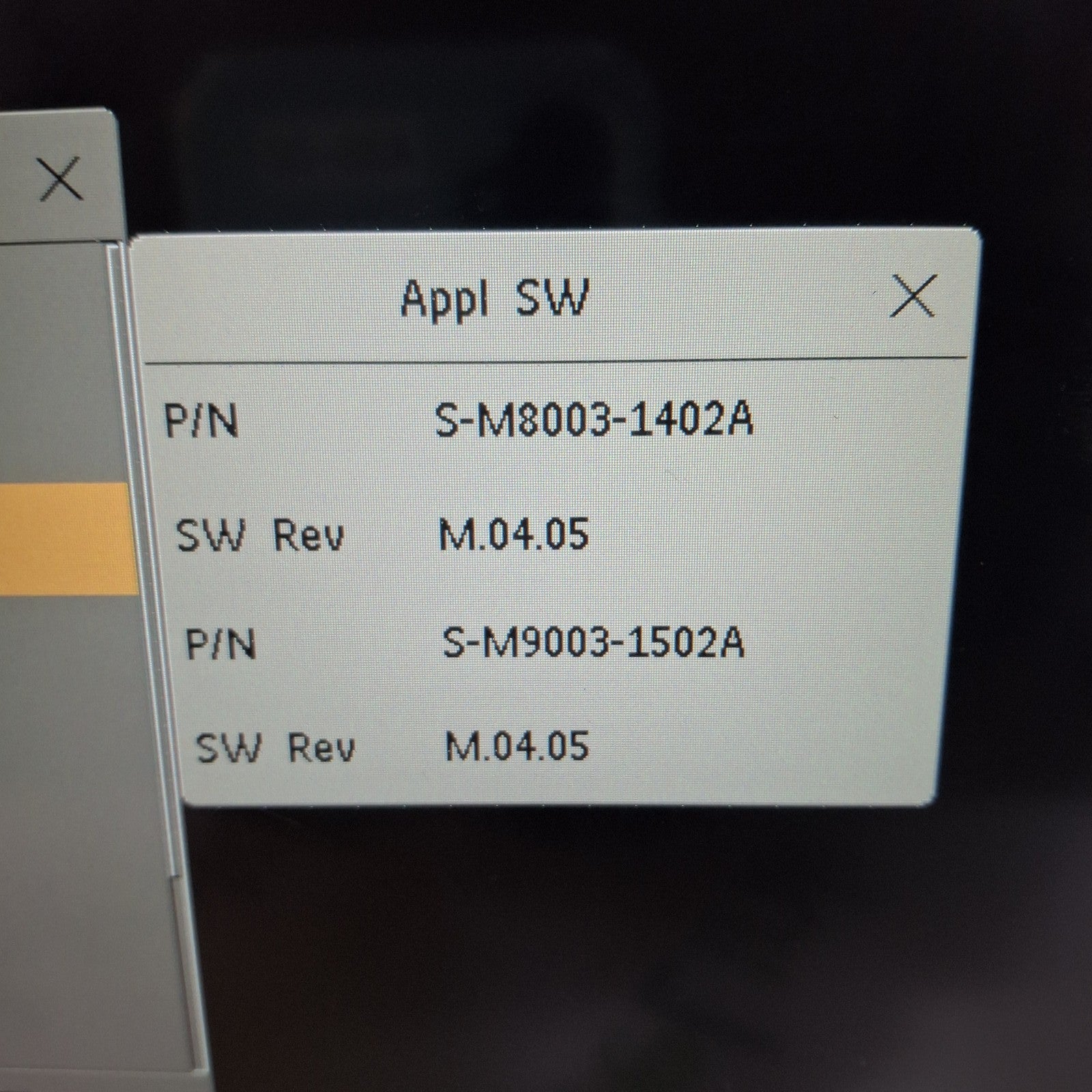1092x1092 pixels.
Task: Click the divider line under Appl SW title
Action: (556, 360)
